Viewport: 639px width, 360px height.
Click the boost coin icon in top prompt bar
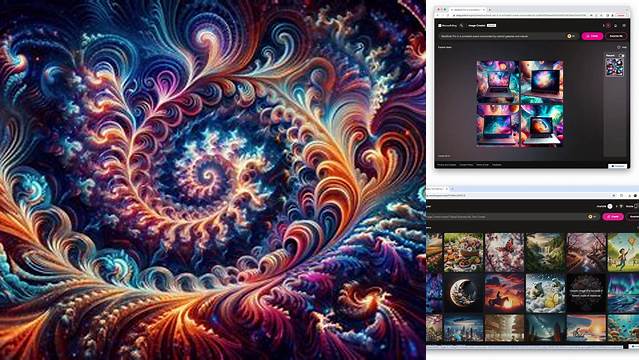click(x=569, y=36)
